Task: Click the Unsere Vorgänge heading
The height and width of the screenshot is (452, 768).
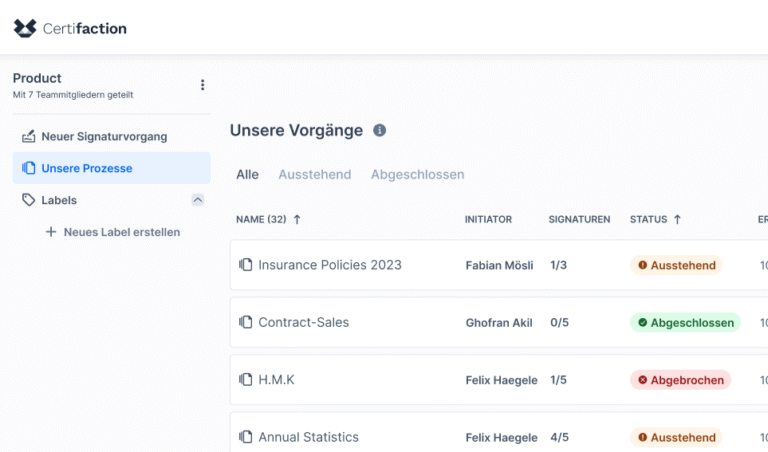Action: point(297,130)
